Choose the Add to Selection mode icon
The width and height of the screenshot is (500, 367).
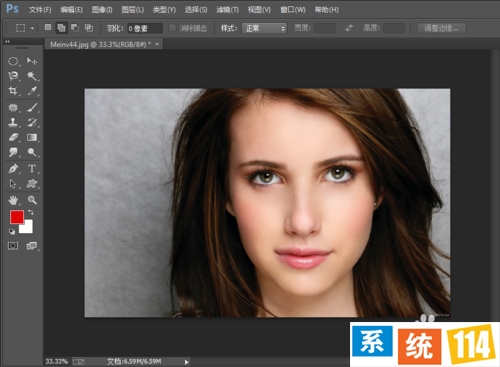[x=61, y=28]
